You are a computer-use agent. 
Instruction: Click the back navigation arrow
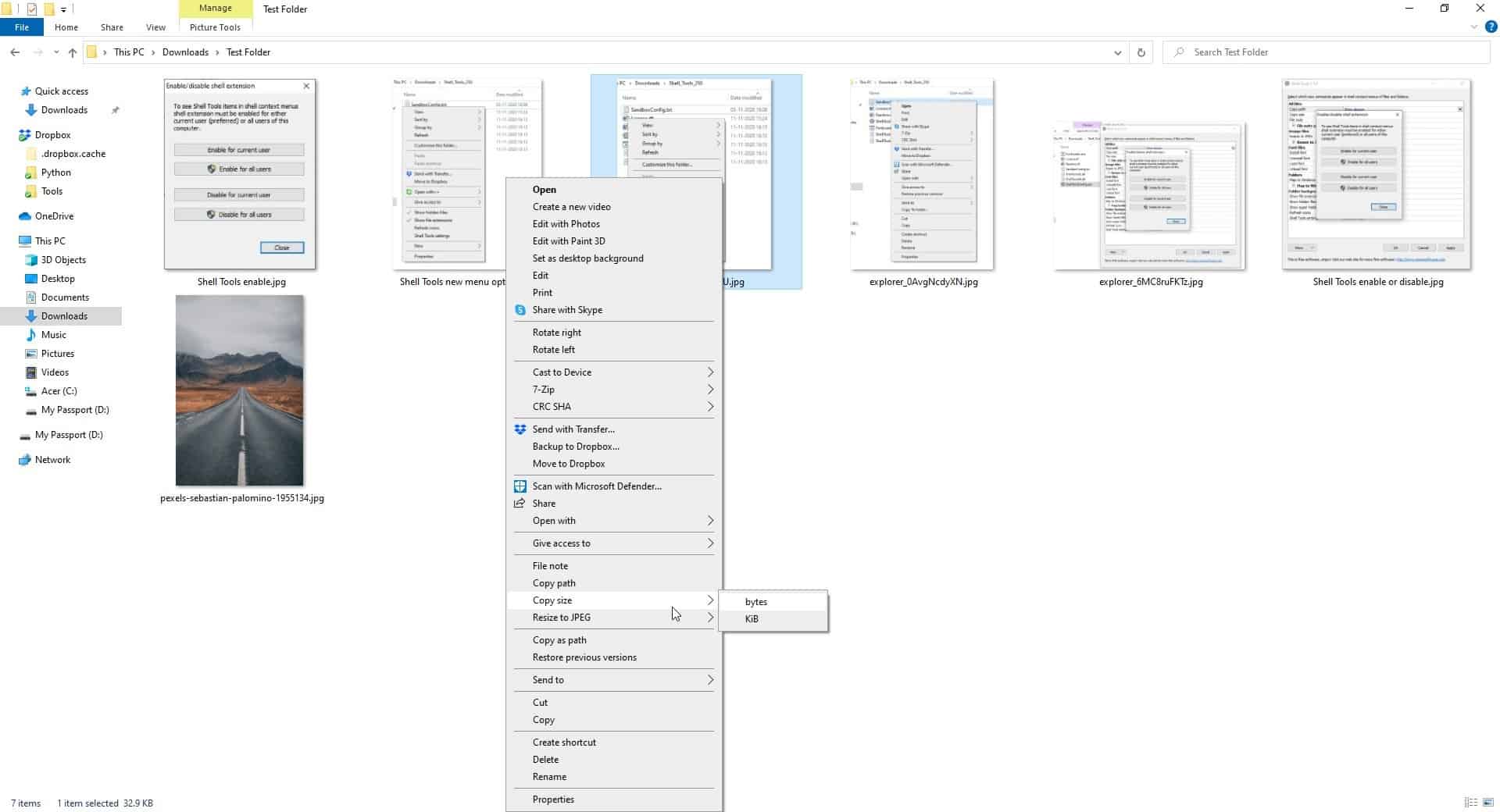14,52
